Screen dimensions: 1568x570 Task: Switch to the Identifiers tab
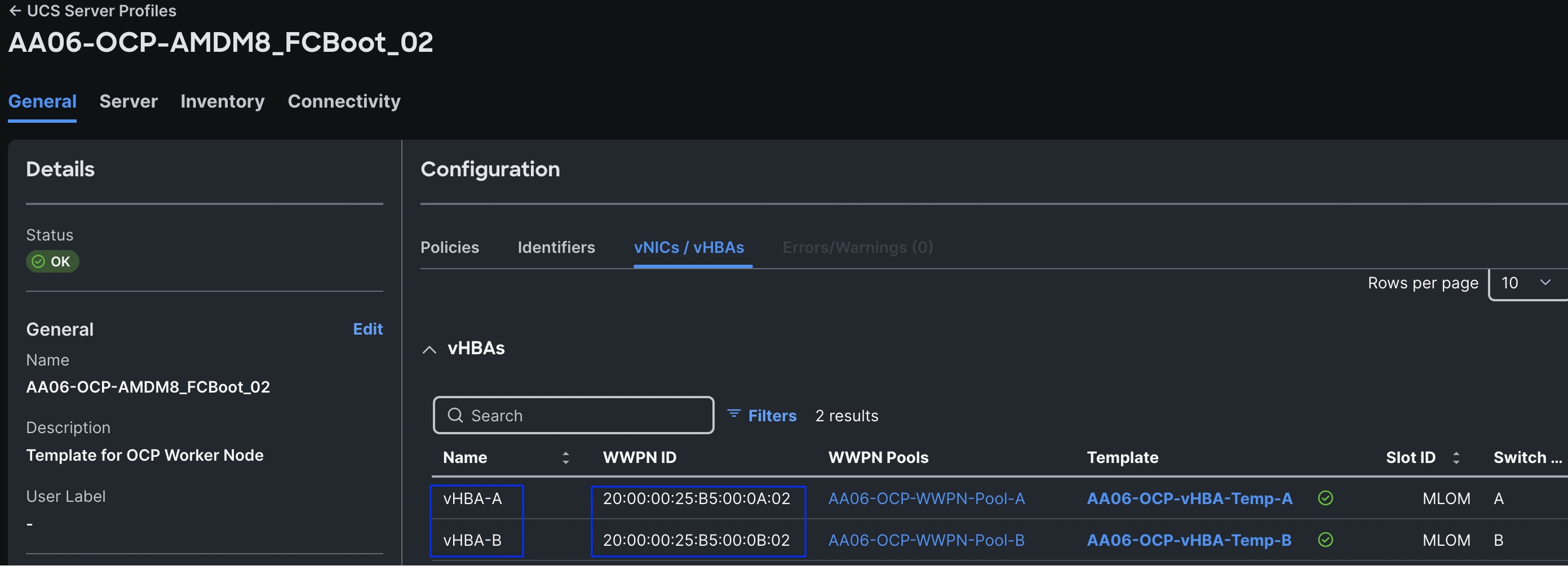(x=556, y=247)
